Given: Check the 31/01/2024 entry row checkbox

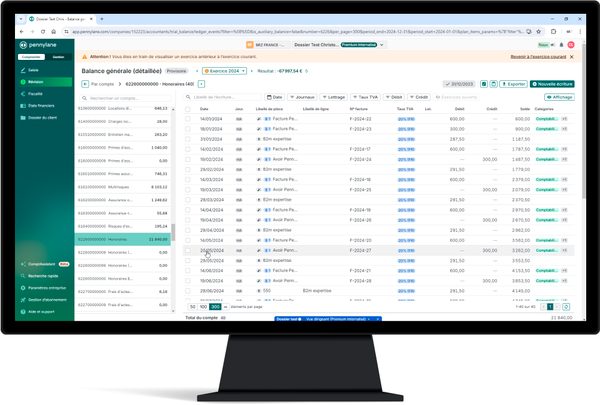Looking at the screenshot, I should (x=188, y=139).
